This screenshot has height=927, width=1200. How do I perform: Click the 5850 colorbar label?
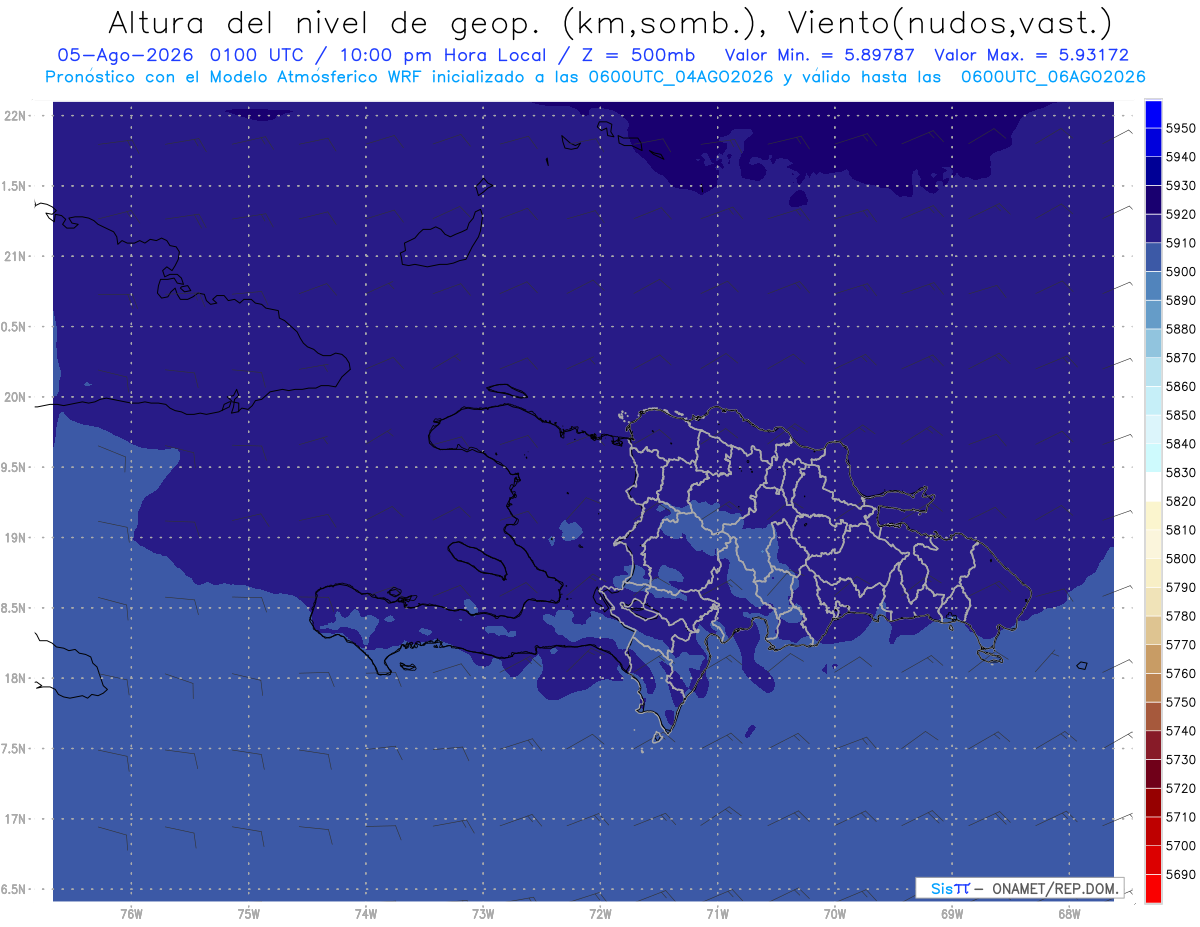[1180, 415]
